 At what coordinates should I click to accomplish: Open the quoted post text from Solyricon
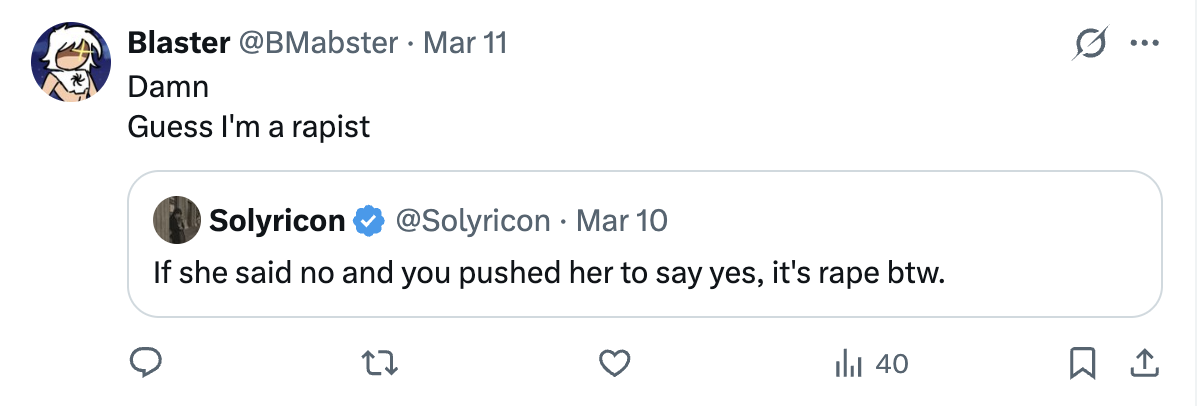coord(548,272)
